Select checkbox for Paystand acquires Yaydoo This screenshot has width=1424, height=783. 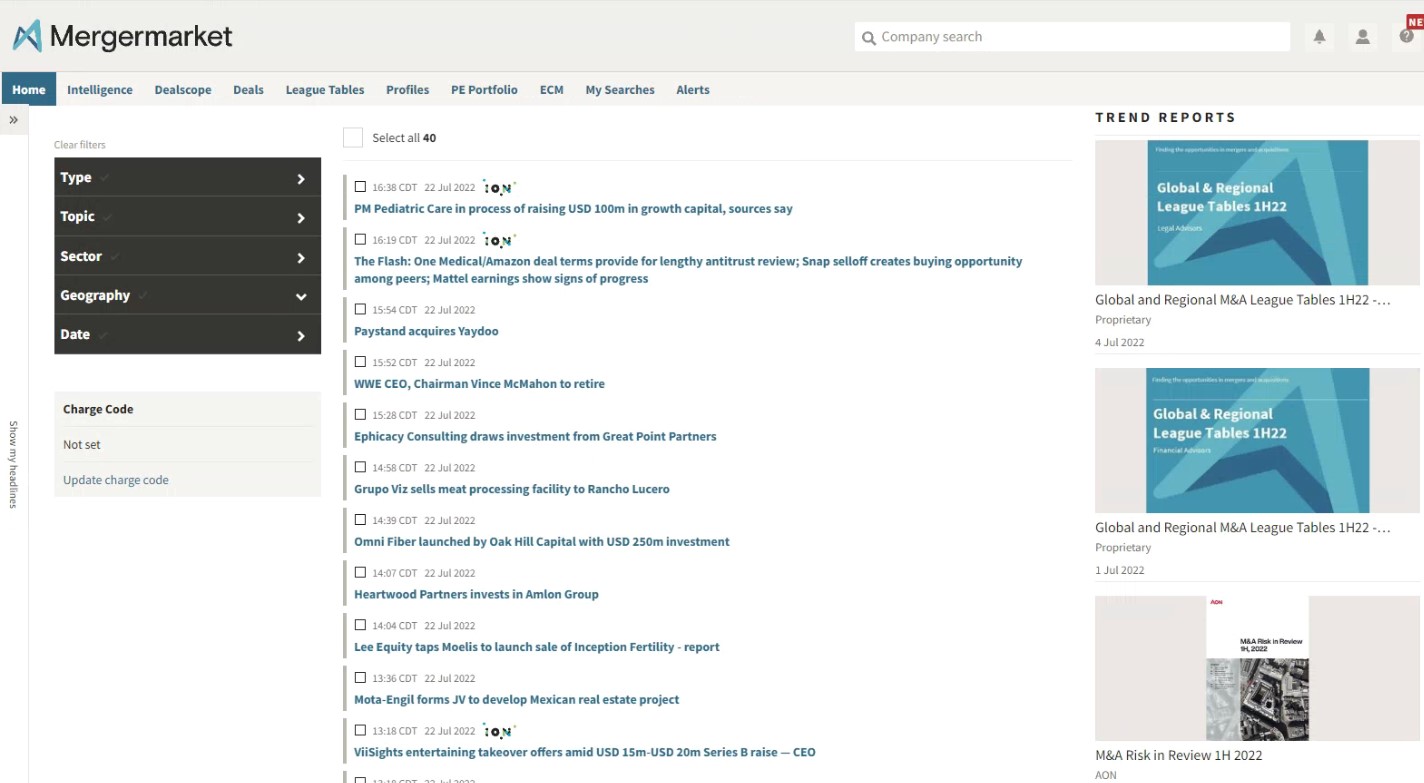tap(360, 310)
